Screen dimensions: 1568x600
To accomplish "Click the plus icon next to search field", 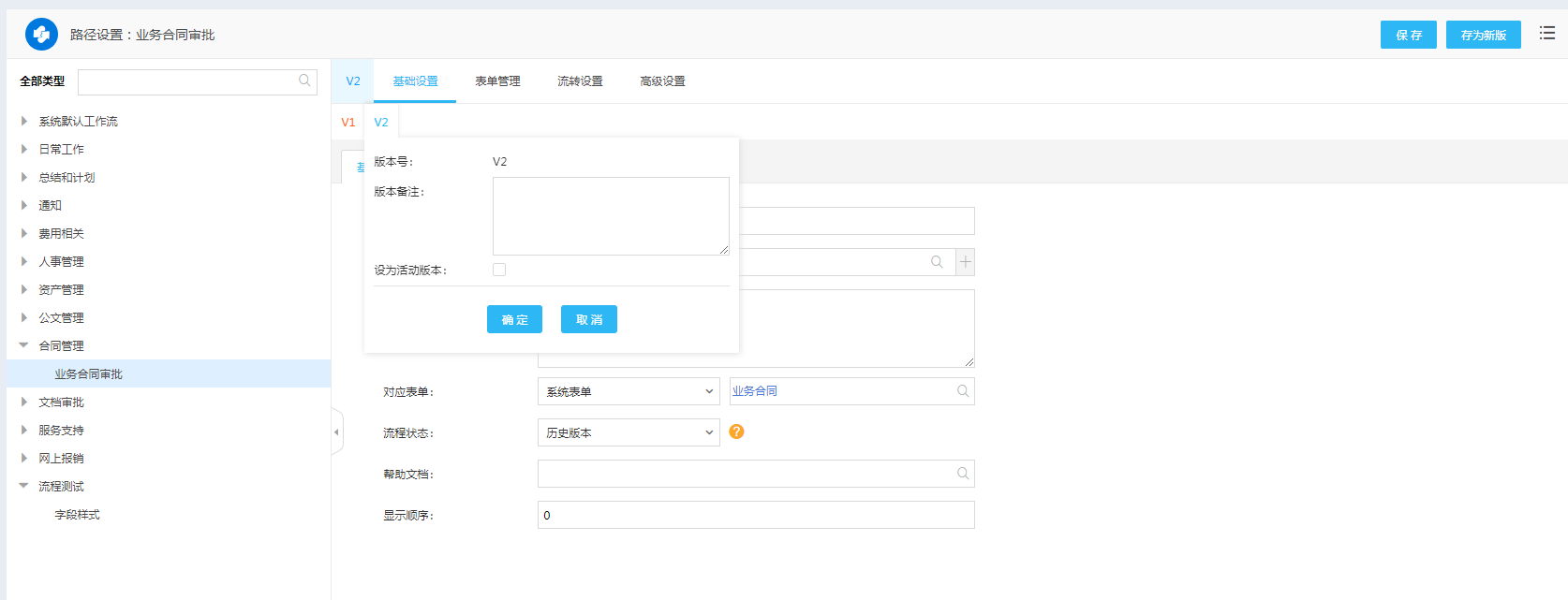I will click(965, 262).
